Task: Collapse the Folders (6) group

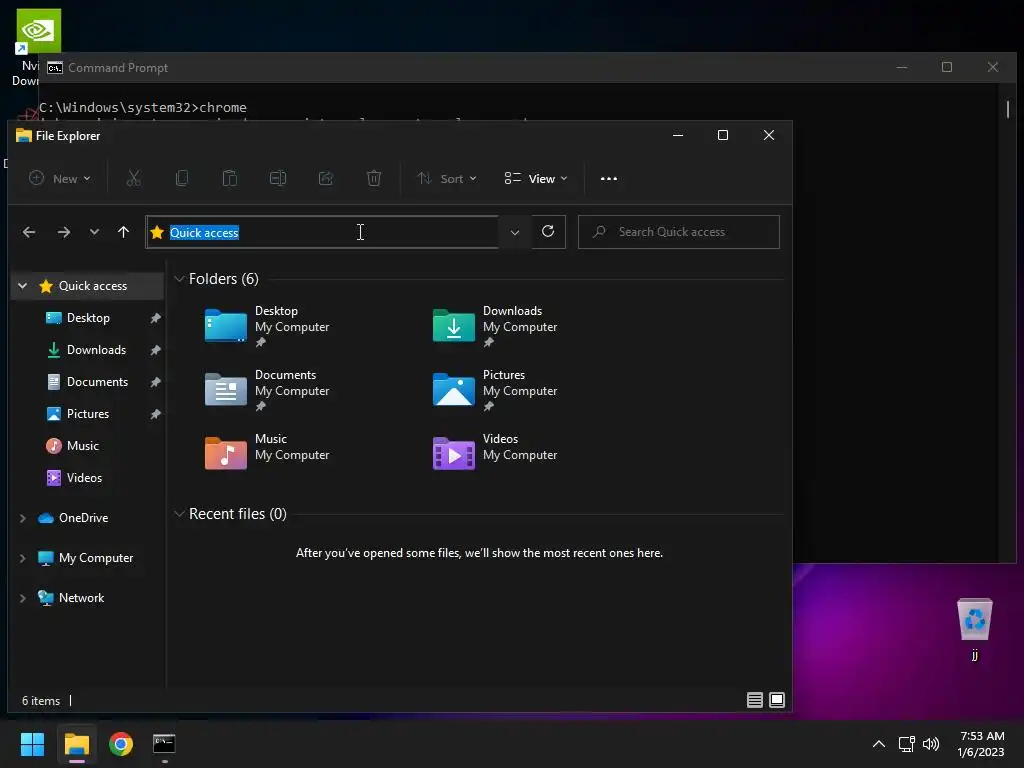Action: coord(179,279)
